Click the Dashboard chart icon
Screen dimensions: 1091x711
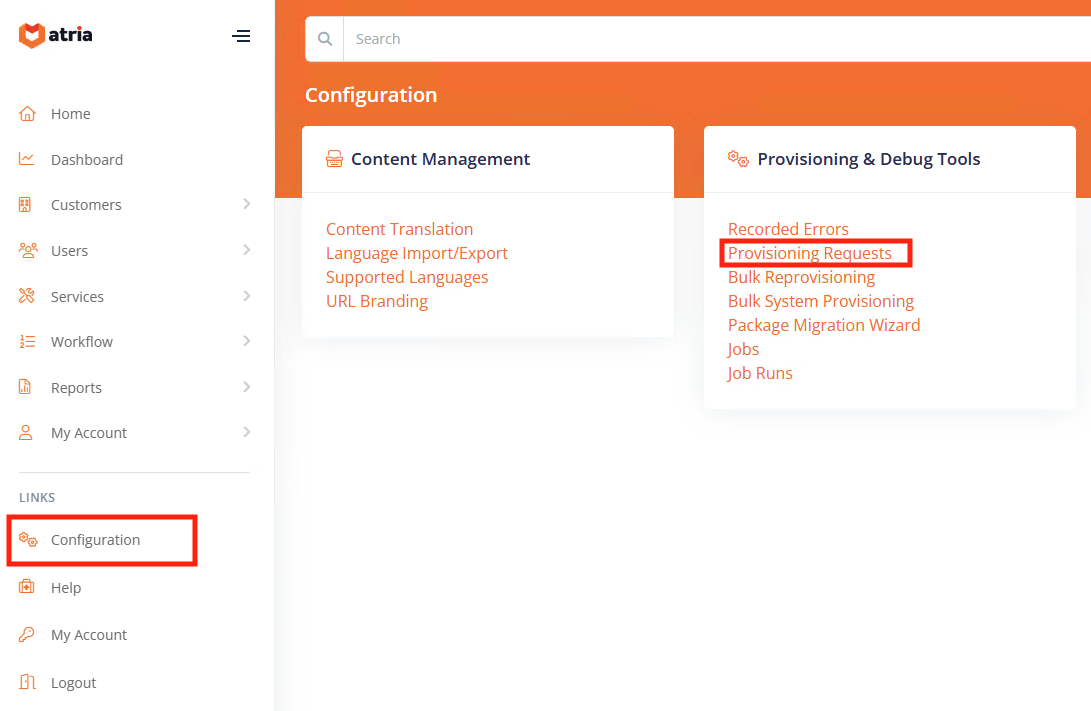(x=28, y=159)
